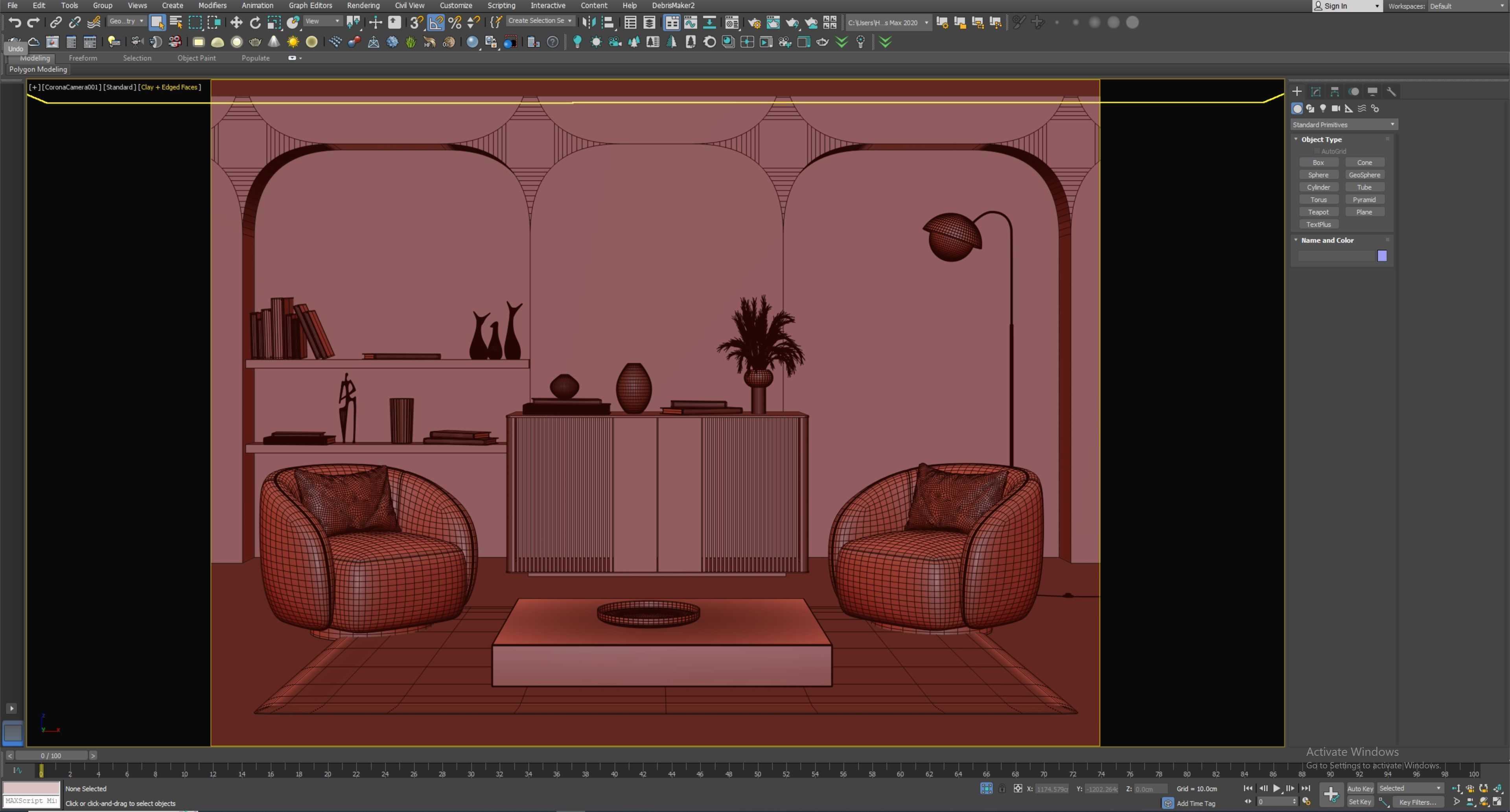
Task: Toggle the AutoGrid checkbox
Action: coord(1317,151)
